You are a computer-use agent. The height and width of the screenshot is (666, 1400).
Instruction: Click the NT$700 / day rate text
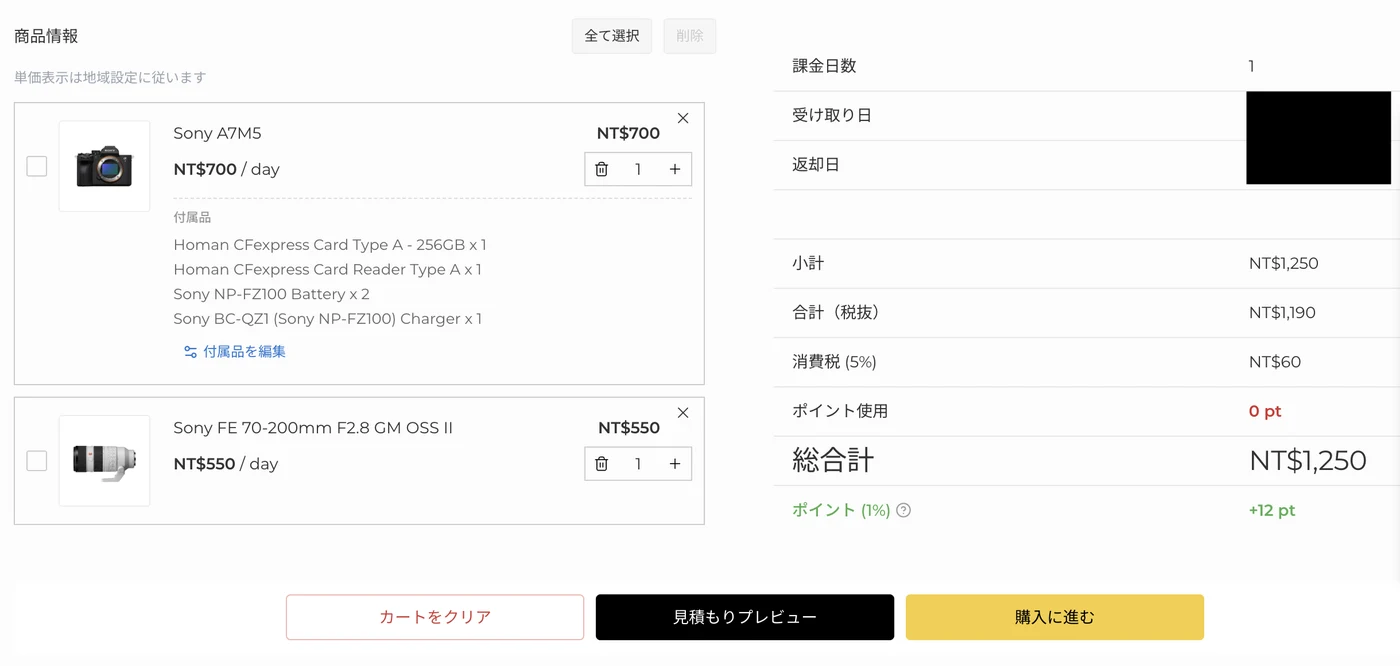226,169
